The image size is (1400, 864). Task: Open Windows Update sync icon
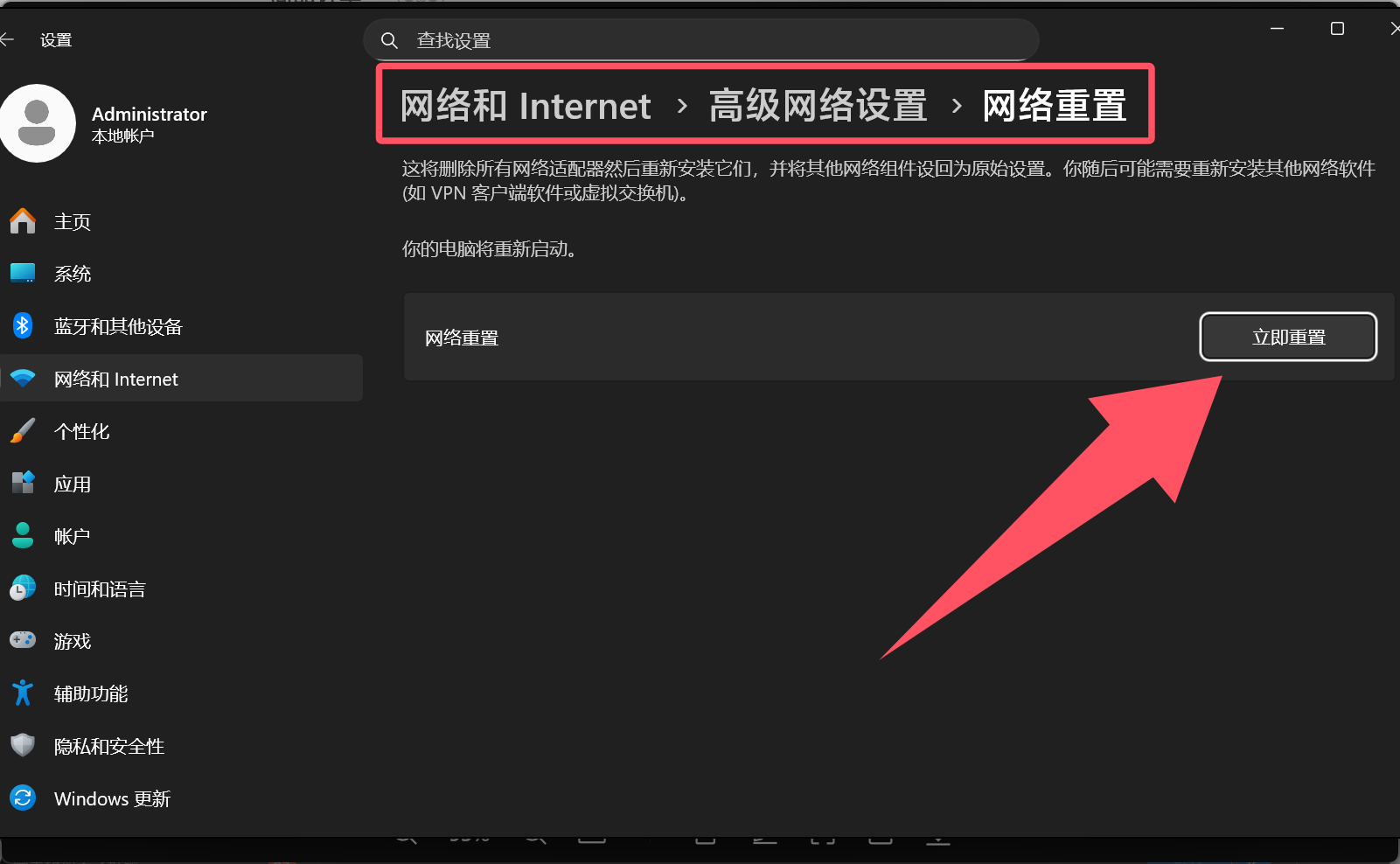23,798
